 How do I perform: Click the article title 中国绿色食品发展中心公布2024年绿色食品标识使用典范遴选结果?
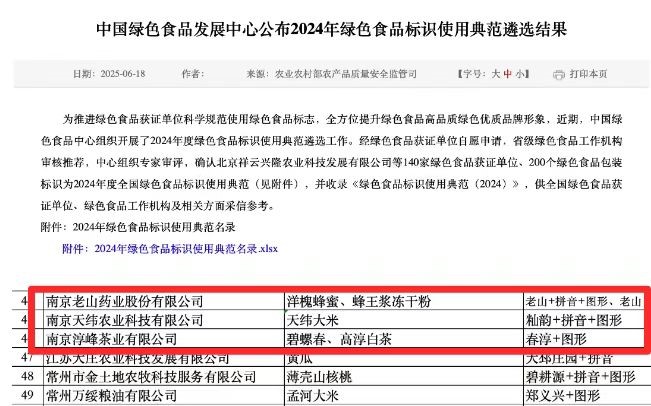[331, 29]
